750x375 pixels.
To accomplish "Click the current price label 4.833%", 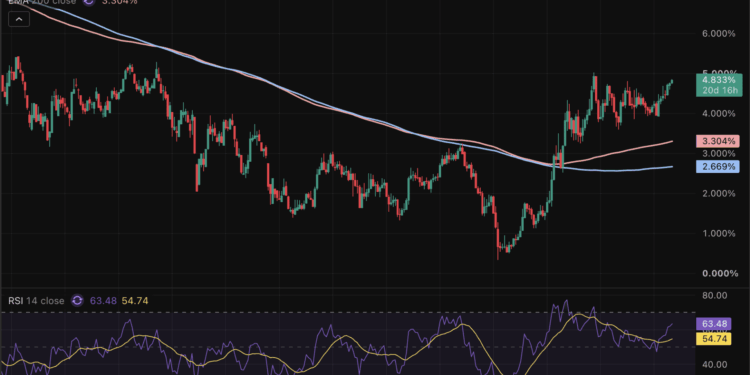I will [x=719, y=80].
